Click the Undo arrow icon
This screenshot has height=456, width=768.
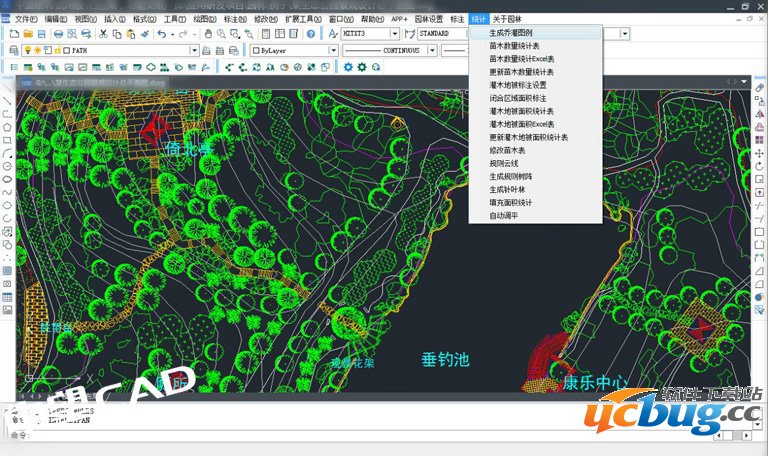coord(162,34)
